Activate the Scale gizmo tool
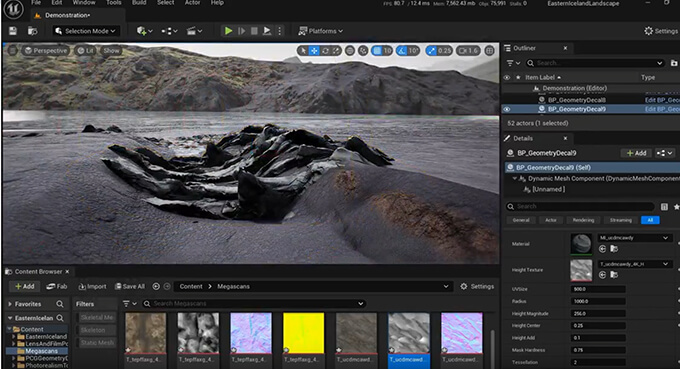Image resolution: width=680 pixels, height=369 pixels. point(336,51)
